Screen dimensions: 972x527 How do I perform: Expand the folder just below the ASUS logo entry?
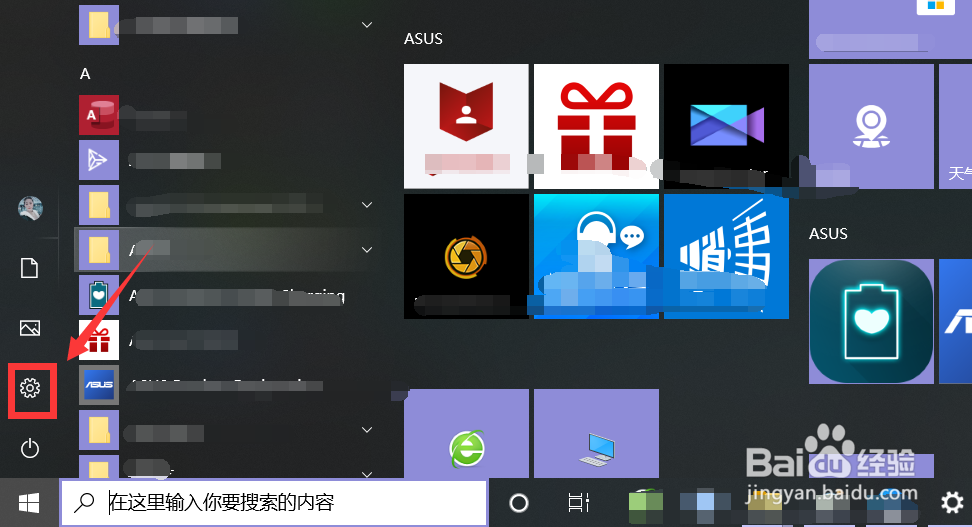[x=367, y=430]
